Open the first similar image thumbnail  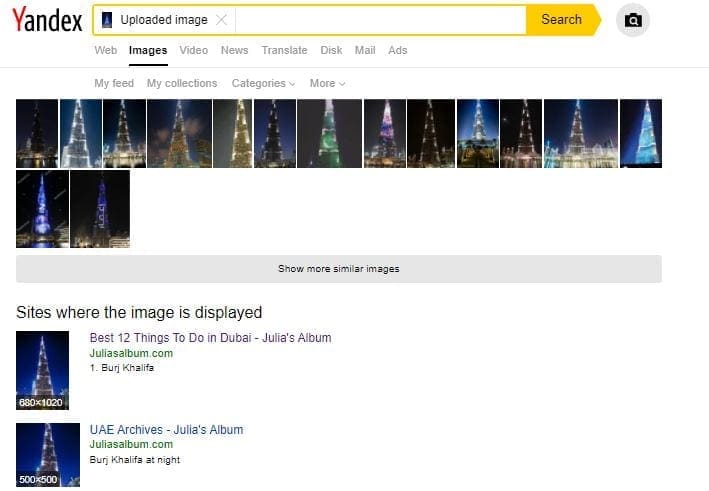(x=37, y=133)
